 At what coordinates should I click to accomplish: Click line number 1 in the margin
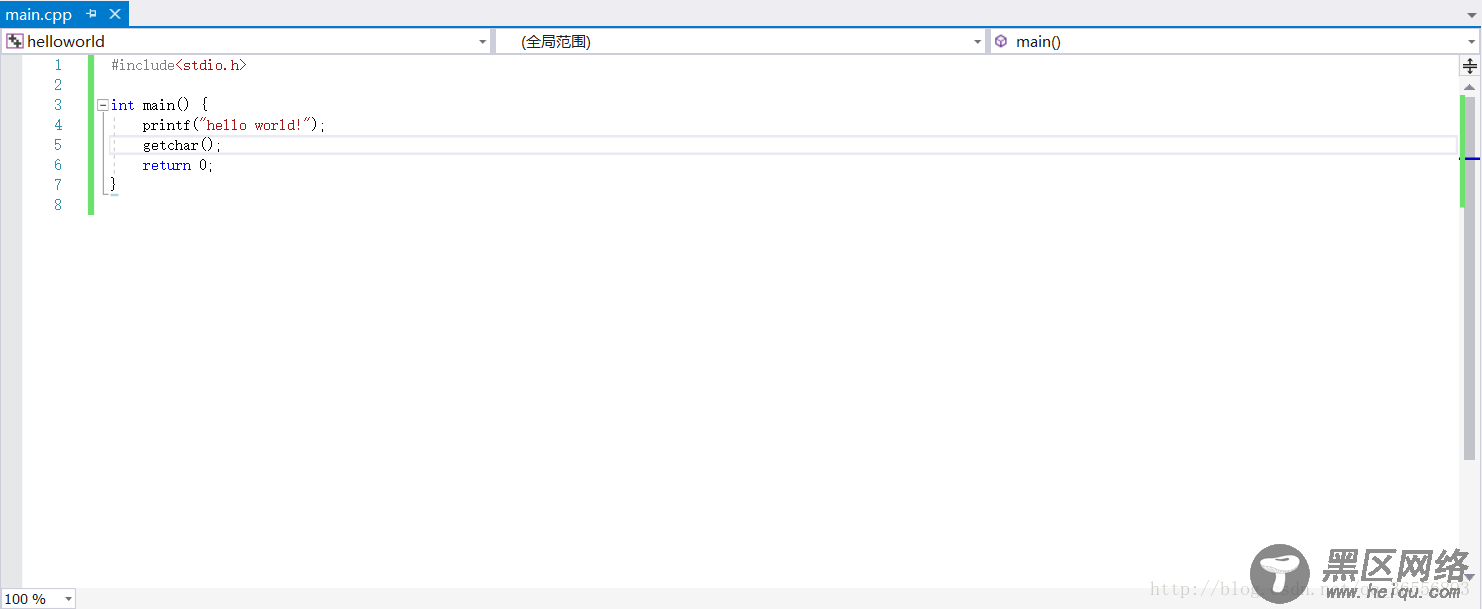tap(58, 65)
